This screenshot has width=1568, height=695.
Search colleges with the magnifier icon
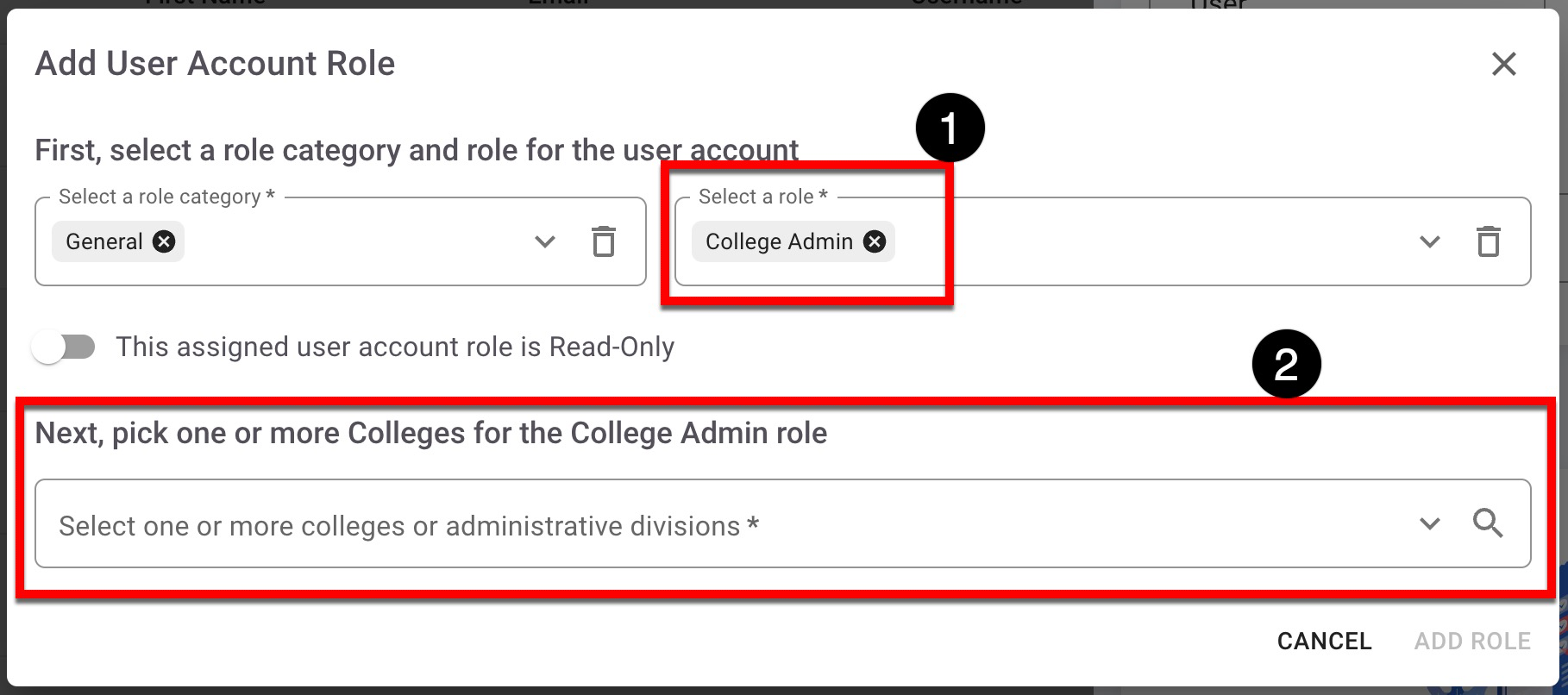pyautogui.click(x=1488, y=523)
